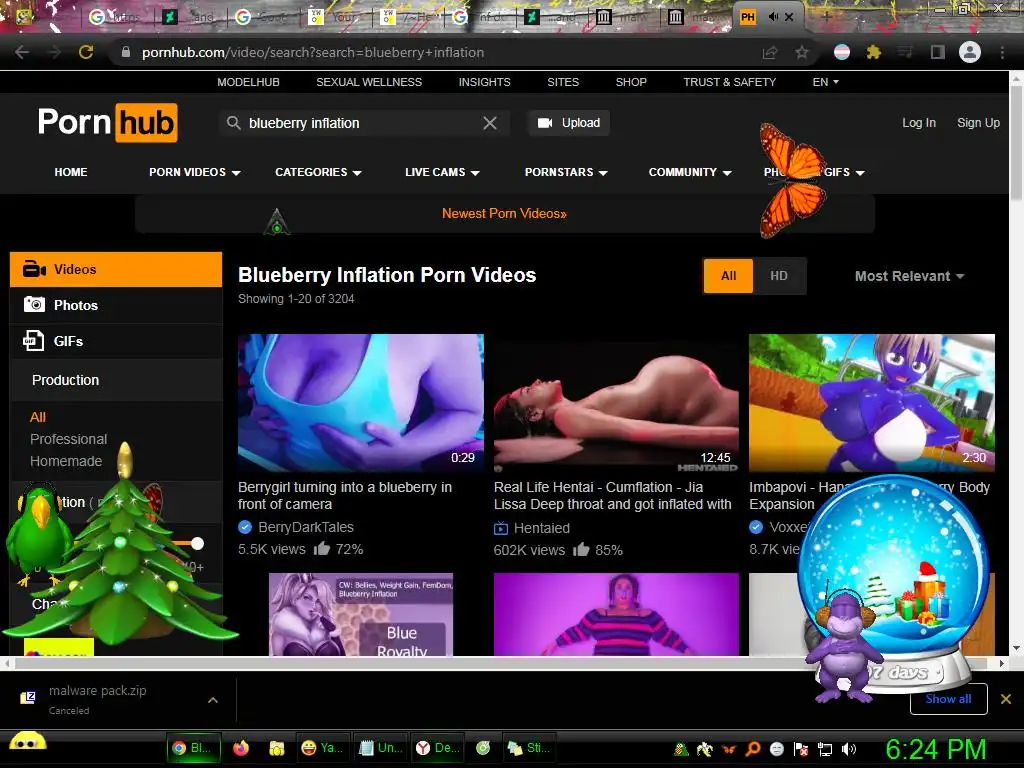Open the malware pack.zip download options chevron
This screenshot has width=1024, height=768.
213,700
